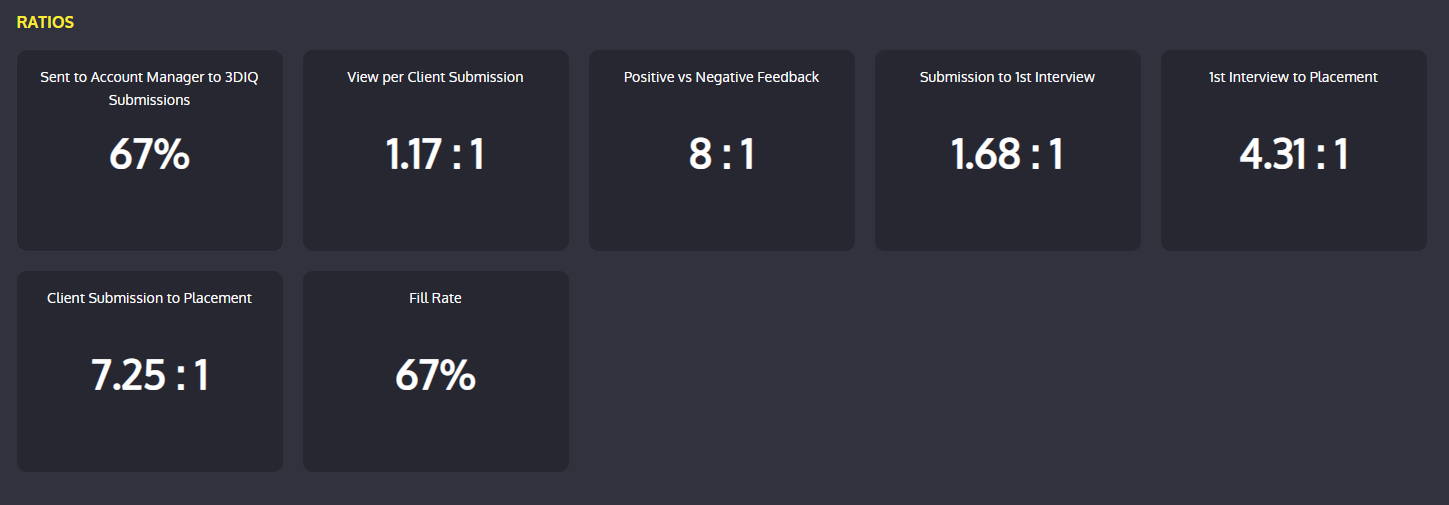1449x505 pixels.
Task: Click the Client Submission to Placement title
Action: pyautogui.click(x=150, y=298)
